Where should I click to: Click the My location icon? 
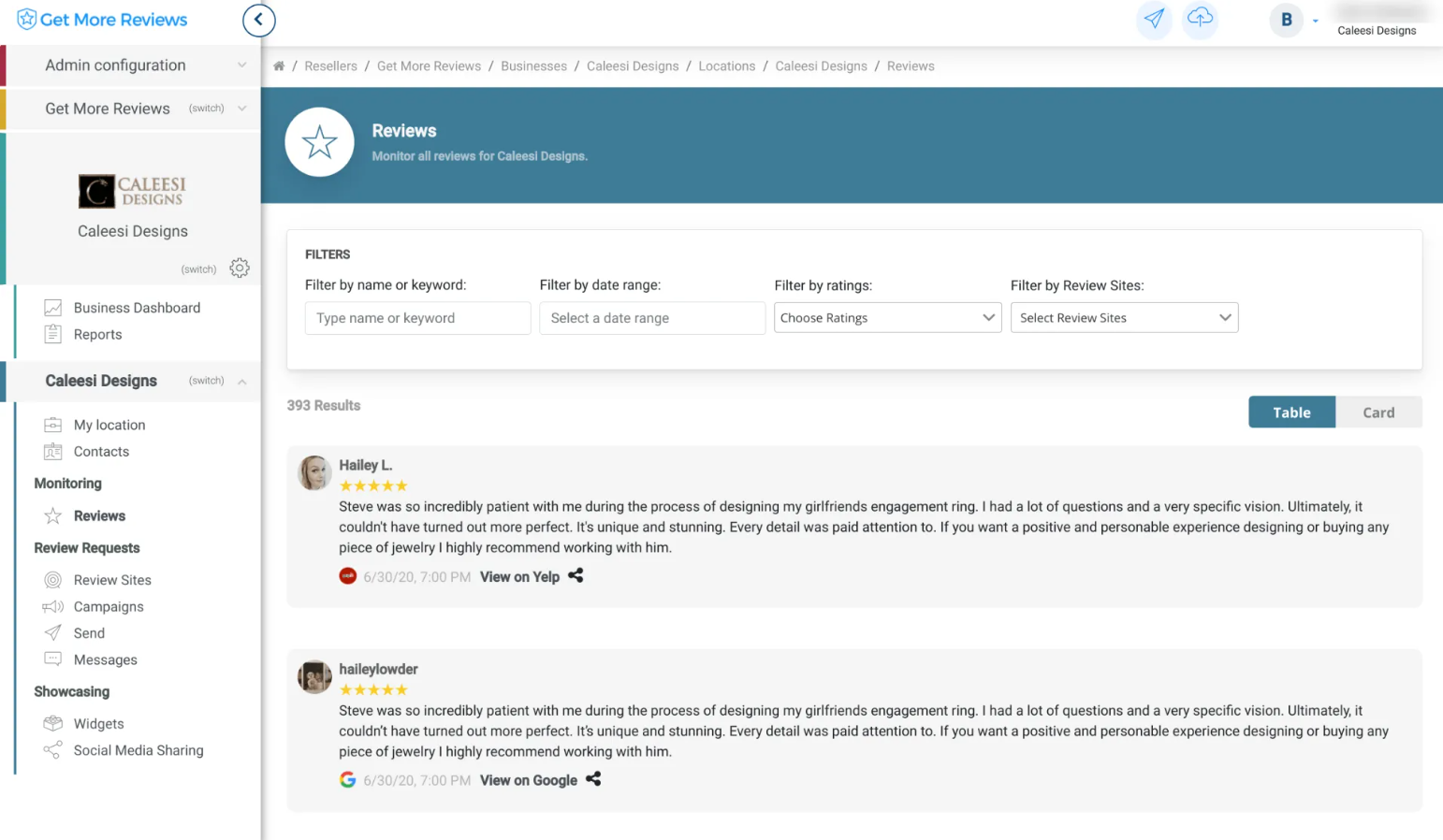(53, 425)
